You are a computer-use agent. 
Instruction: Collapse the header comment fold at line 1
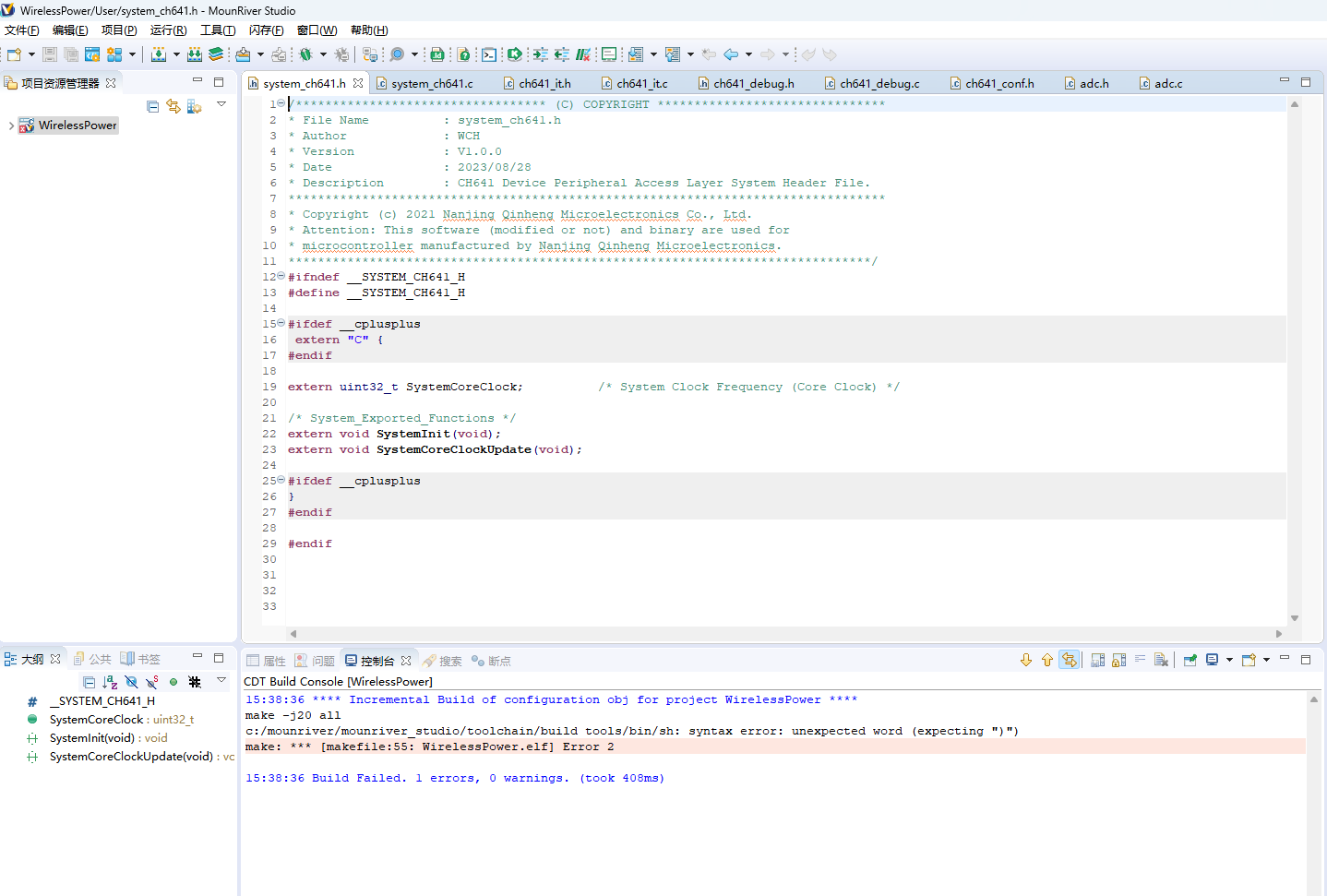[x=281, y=103]
